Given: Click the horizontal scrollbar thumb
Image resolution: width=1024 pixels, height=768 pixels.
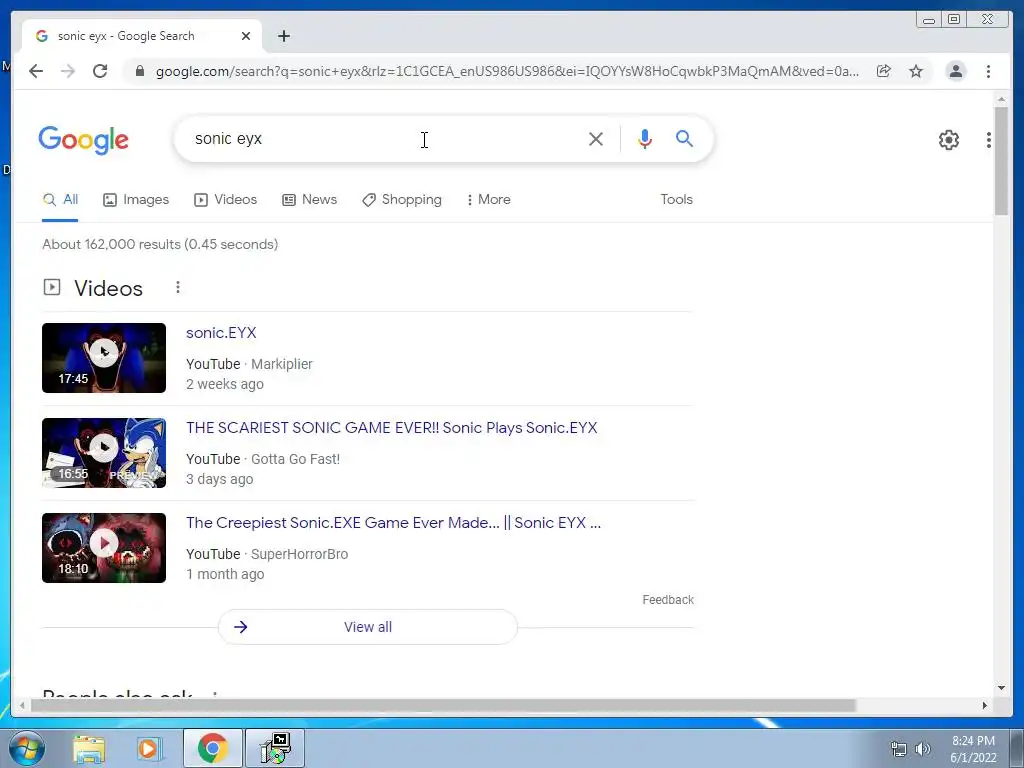Looking at the screenshot, I should [443, 705].
